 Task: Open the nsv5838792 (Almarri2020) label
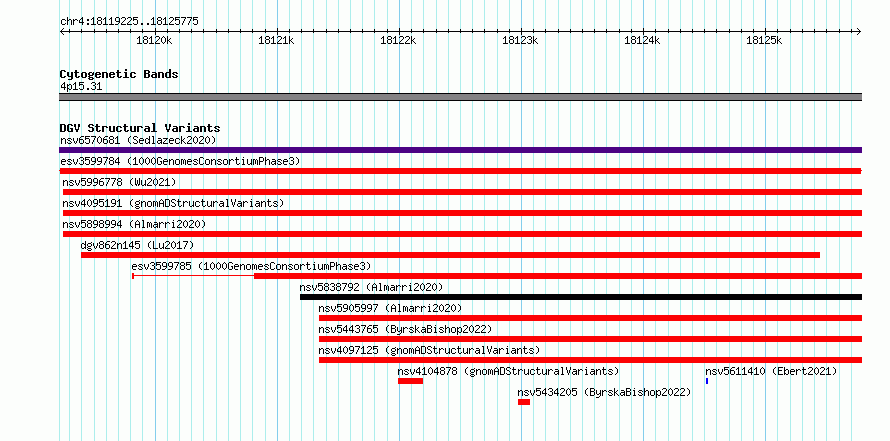[371, 287]
